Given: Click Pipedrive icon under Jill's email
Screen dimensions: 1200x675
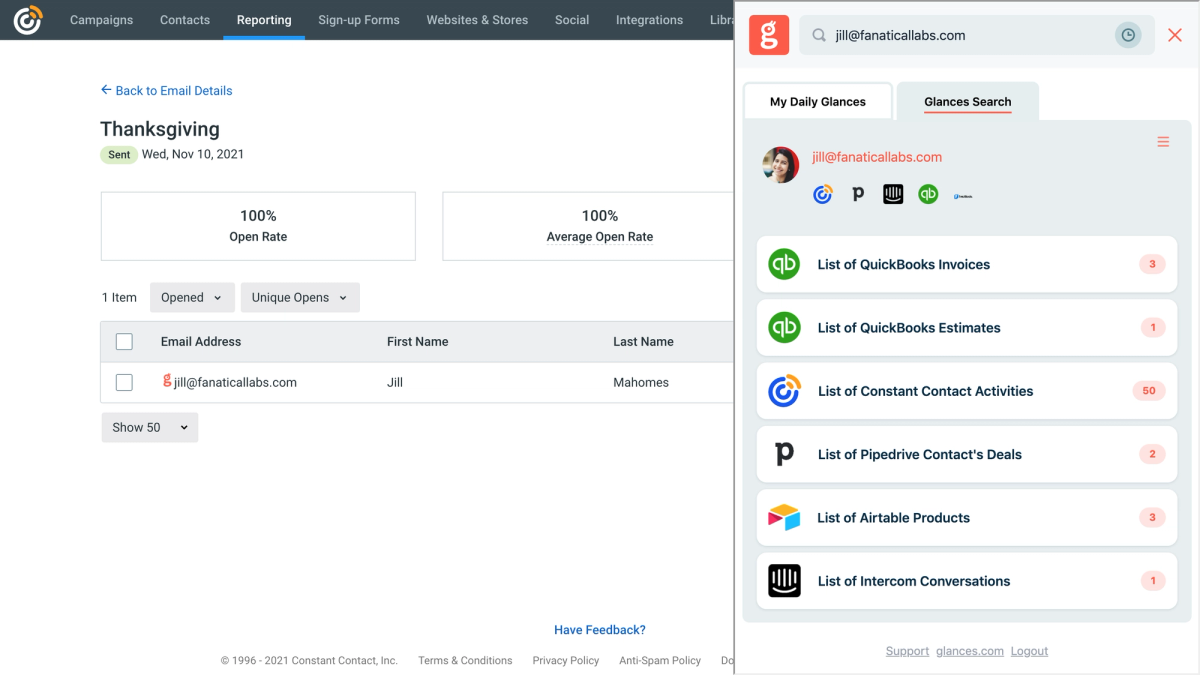Looking at the screenshot, I should coord(858,195).
